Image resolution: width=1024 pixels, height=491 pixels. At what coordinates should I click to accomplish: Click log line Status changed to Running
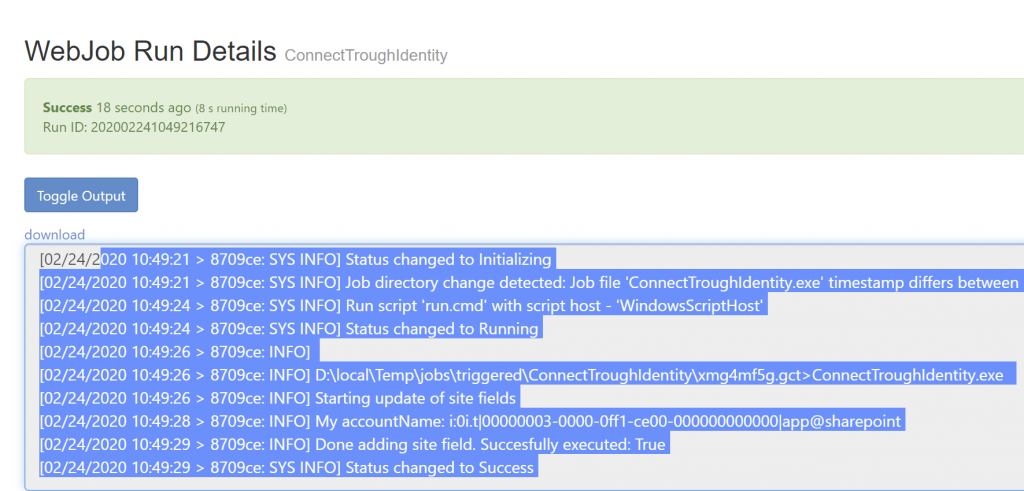[289, 329]
